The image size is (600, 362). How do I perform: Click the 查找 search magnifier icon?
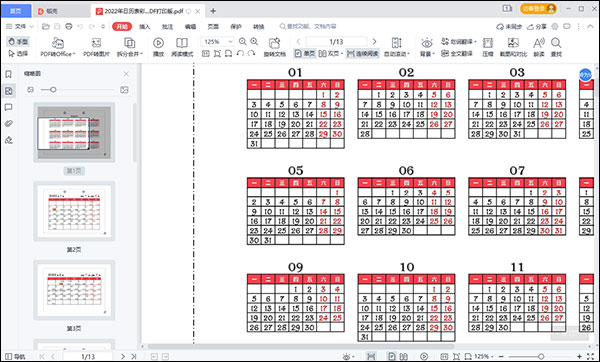(556, 47)
